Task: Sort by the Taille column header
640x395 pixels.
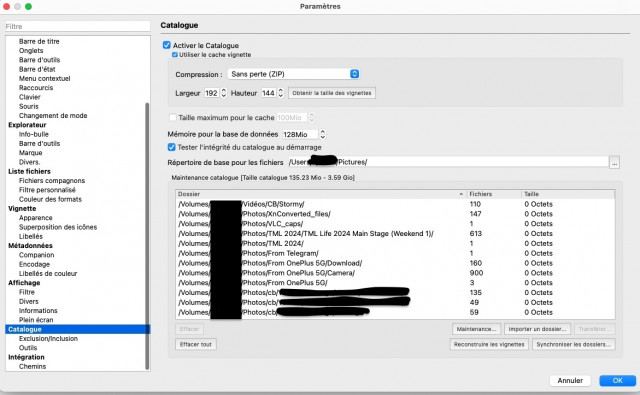Action: pyautogui.click(x=568, y=194)
